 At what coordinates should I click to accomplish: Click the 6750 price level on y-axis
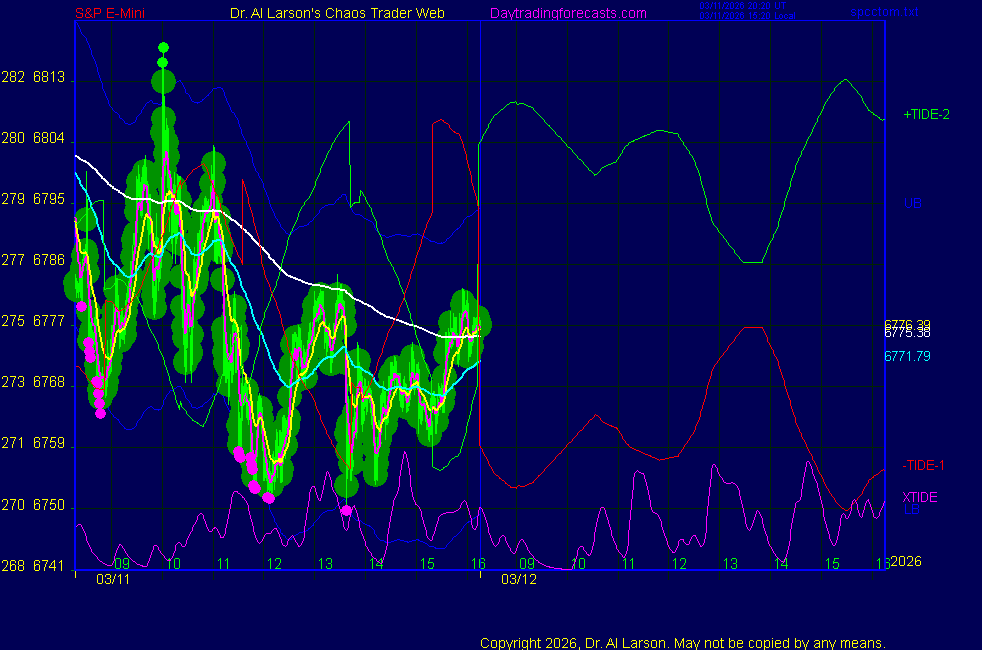pos(48,506)
